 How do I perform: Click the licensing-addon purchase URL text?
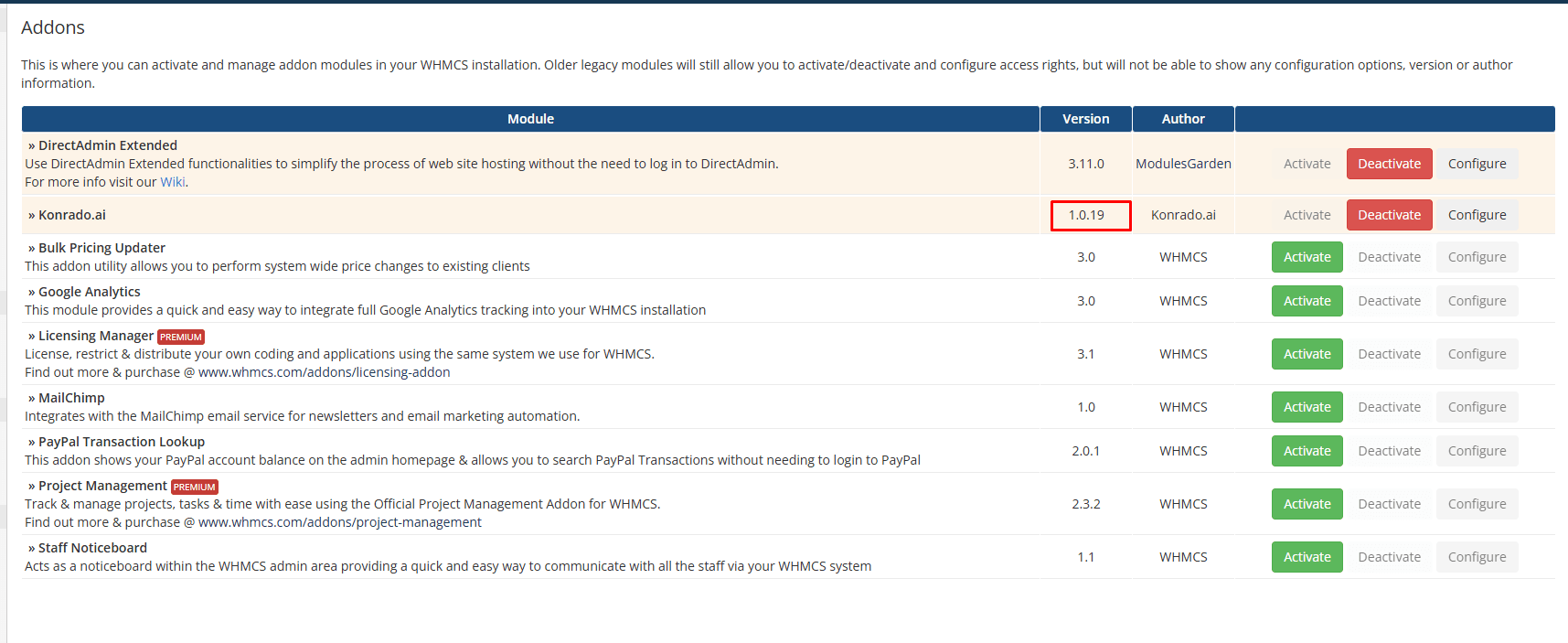pos(325,372)
